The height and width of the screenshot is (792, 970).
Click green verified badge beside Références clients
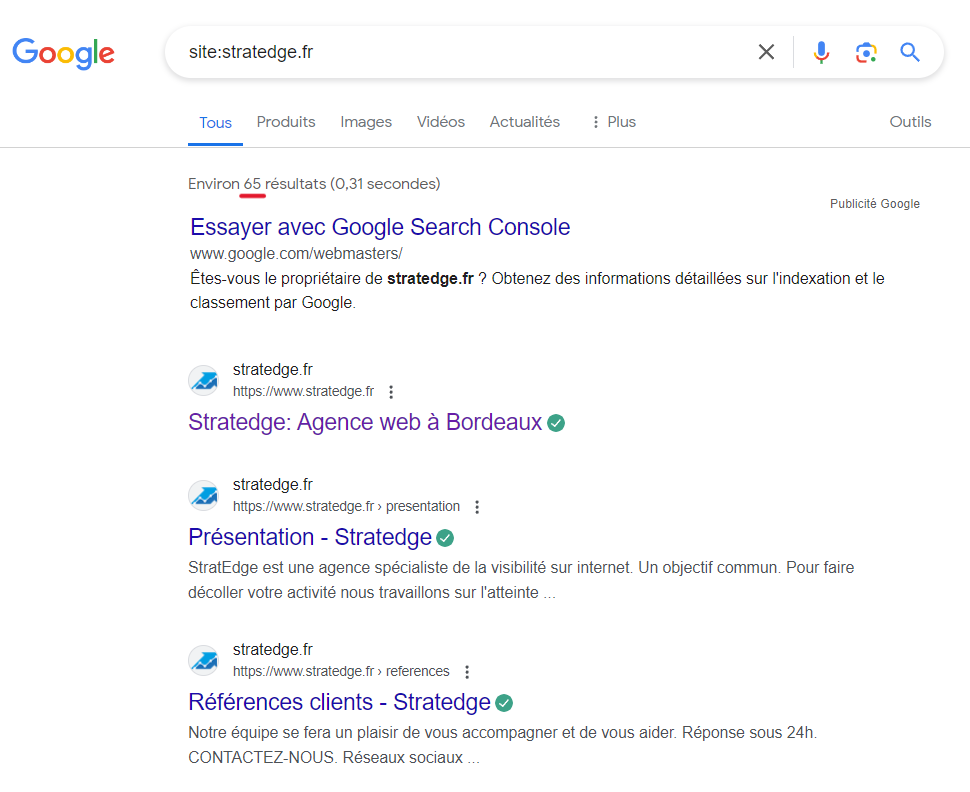click(504, 704)
